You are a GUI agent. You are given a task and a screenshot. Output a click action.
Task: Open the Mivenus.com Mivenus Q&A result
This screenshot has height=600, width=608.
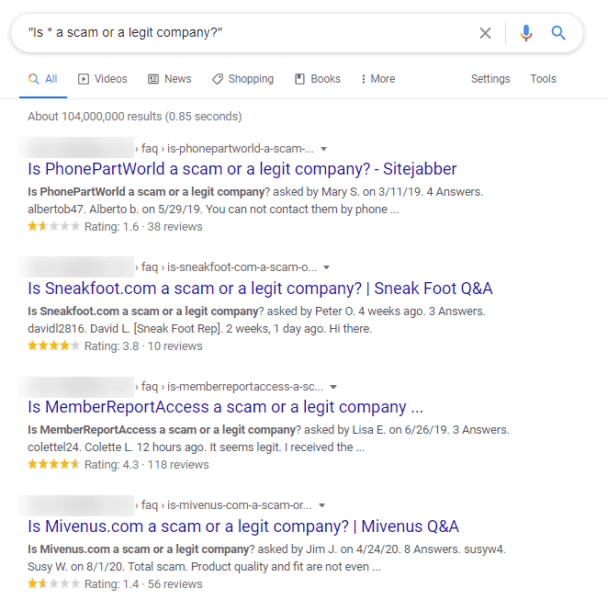coord(243,527)
